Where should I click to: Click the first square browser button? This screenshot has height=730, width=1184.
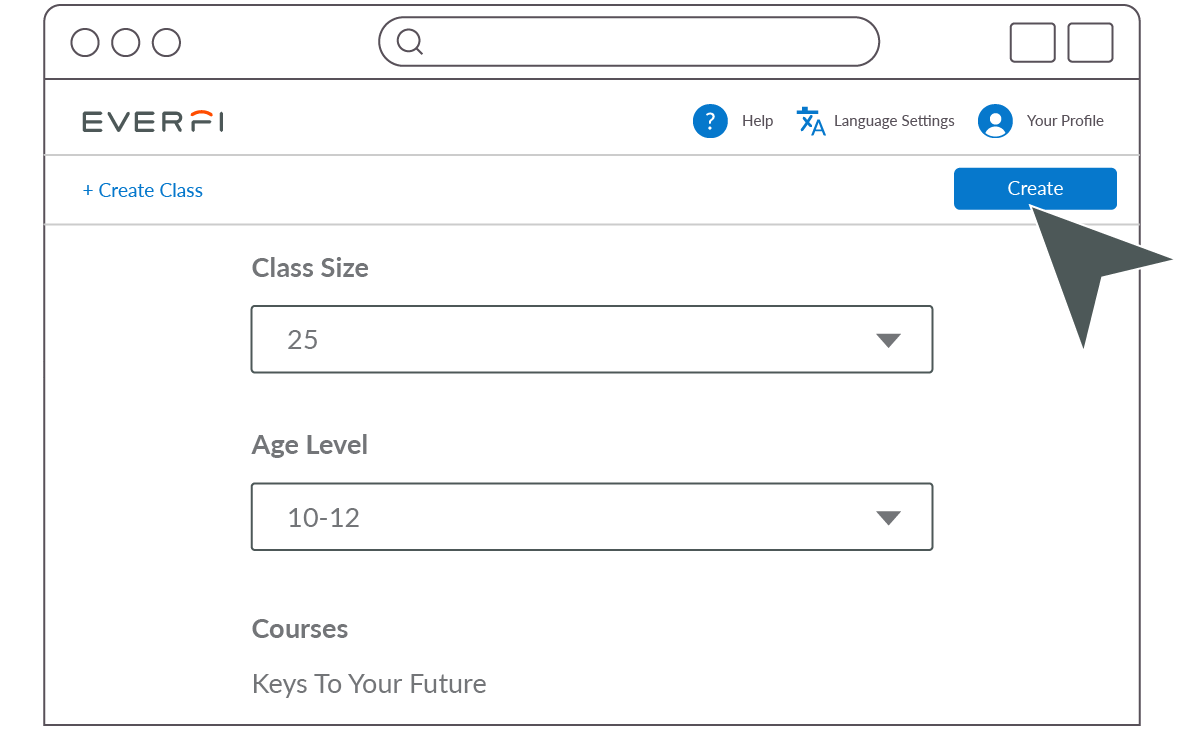point(1032,42)
